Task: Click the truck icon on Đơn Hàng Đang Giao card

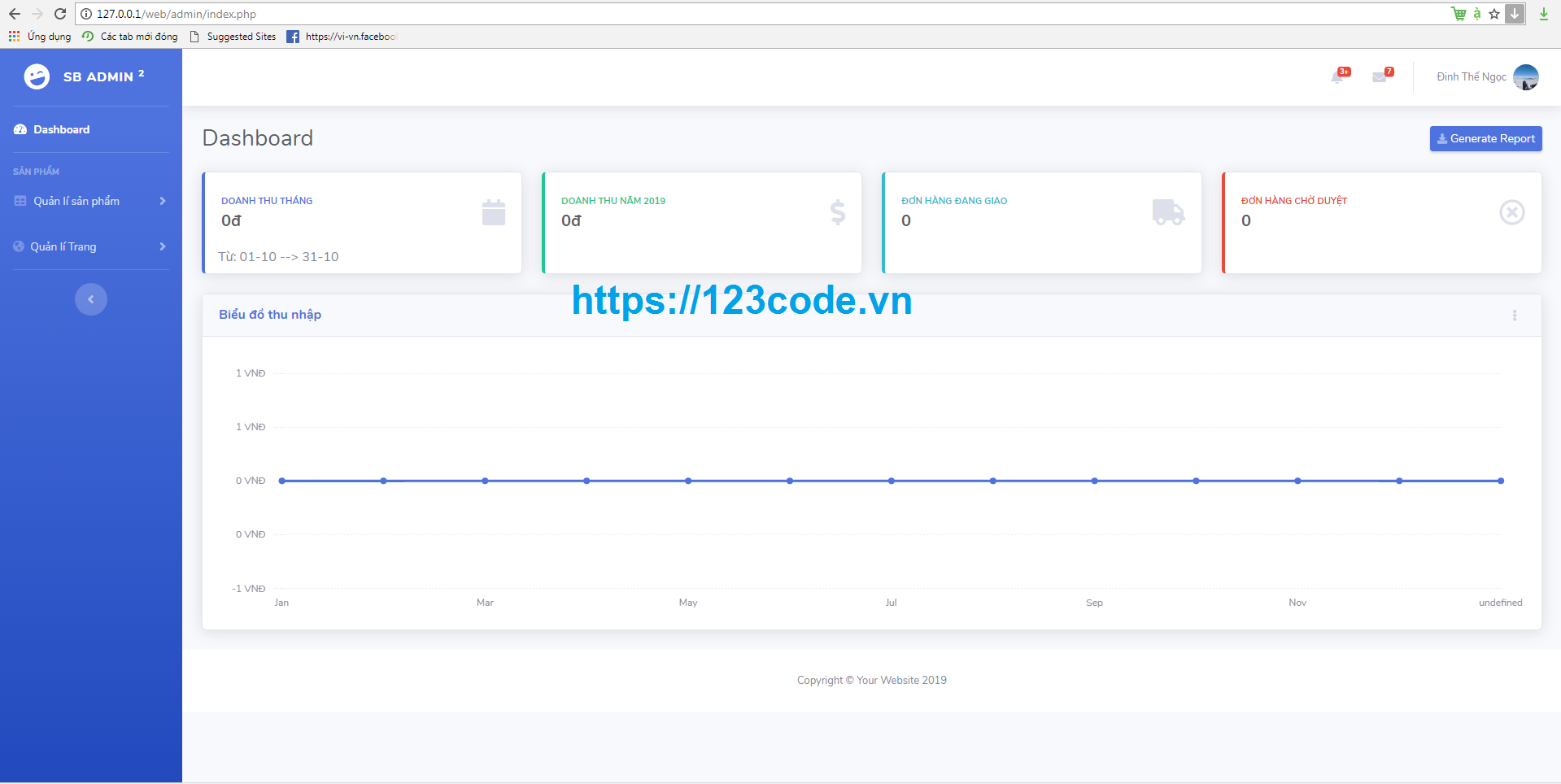Action: click(x=1168, y=212)
